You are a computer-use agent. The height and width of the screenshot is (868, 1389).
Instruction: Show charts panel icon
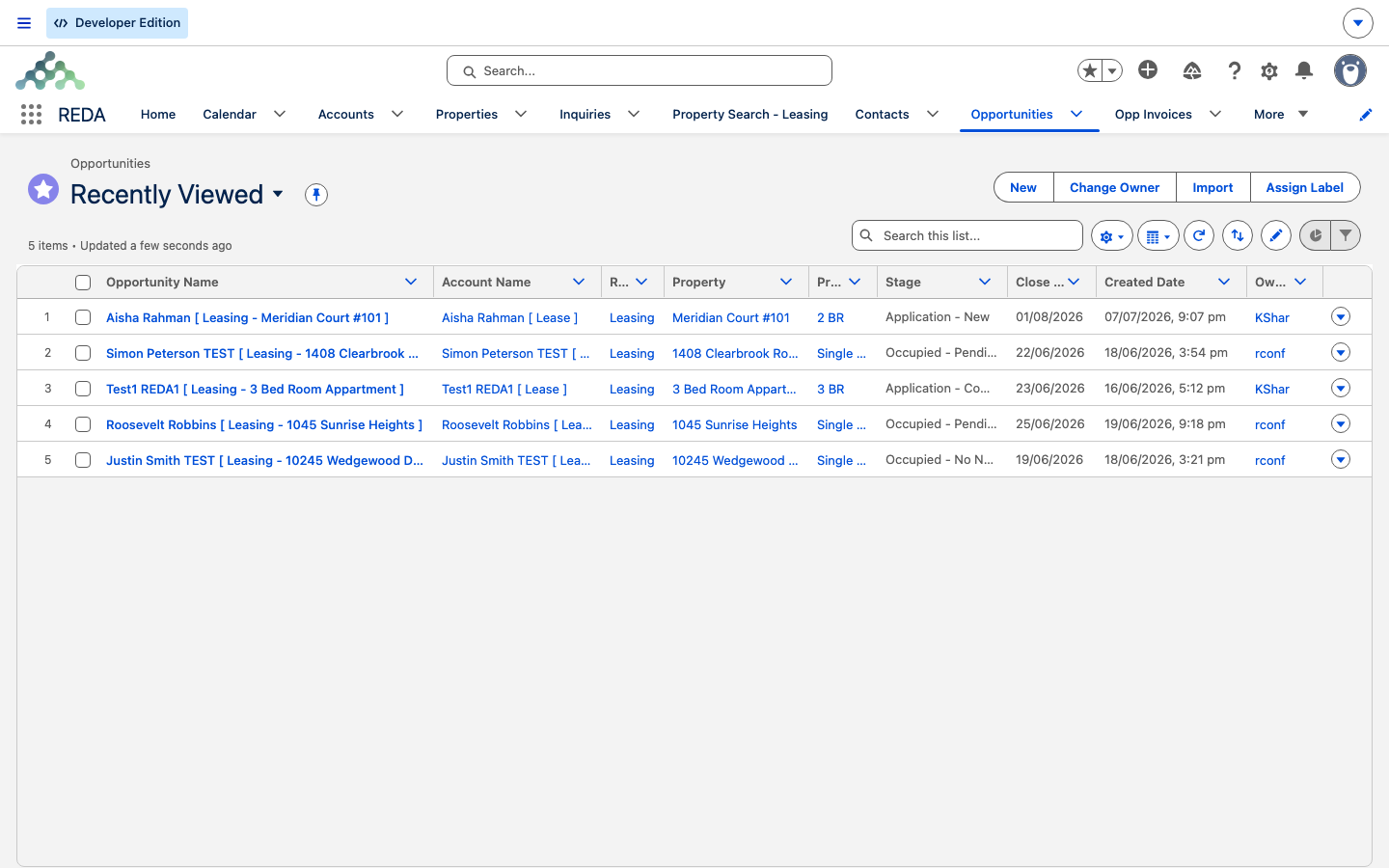pos(1315,235)
